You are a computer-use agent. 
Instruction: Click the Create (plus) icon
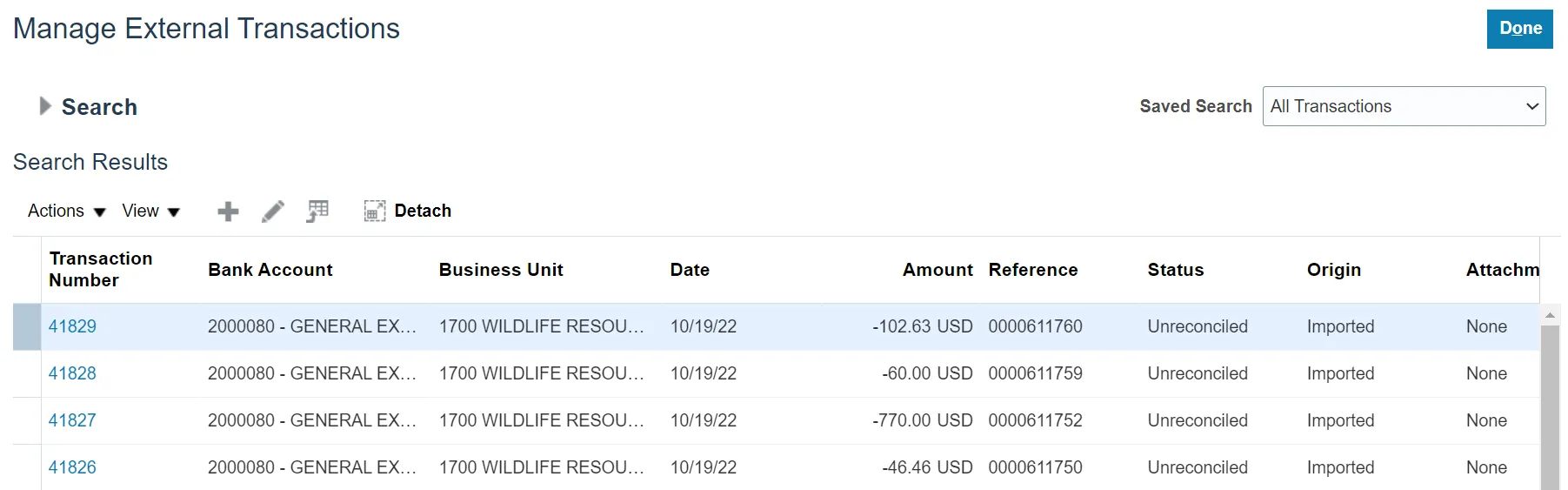point(228,211)
